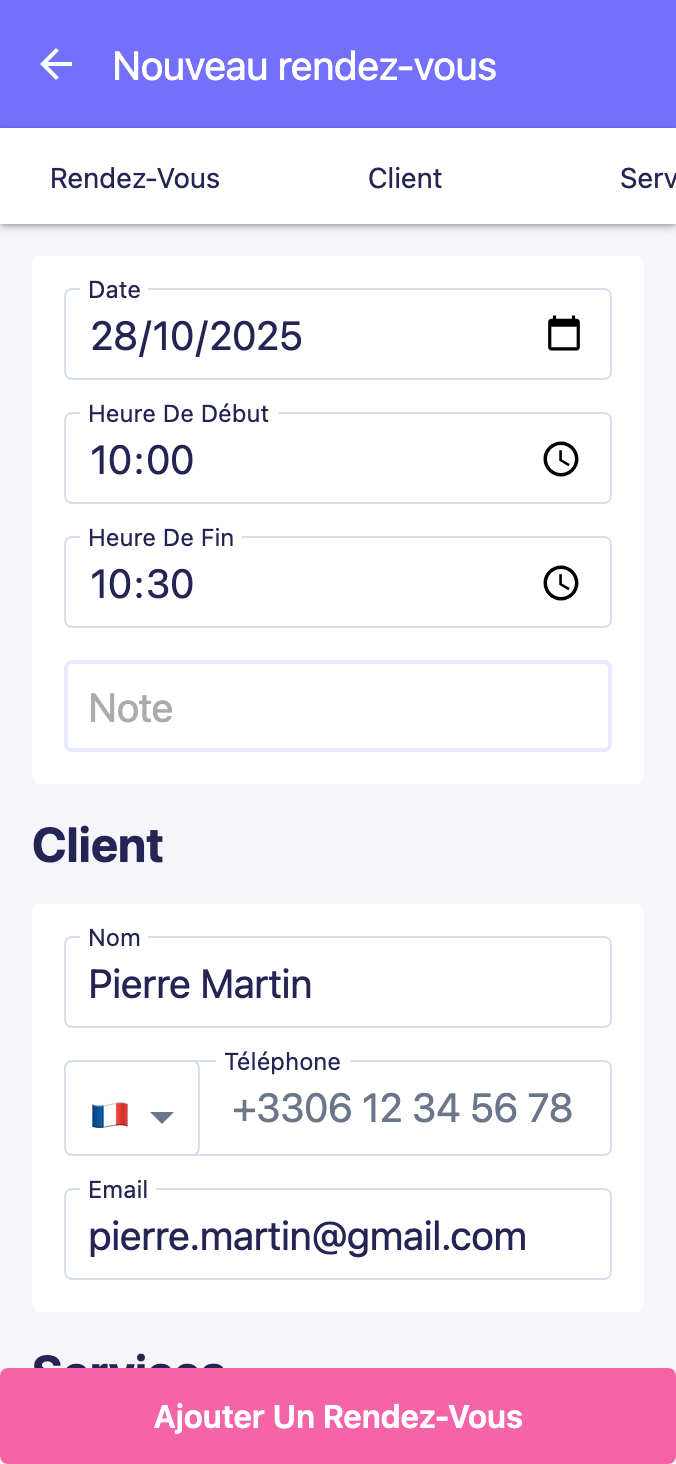This screenshot has width=676, height=1464.
Task: Click the back arrow icon
Action: 56,65
